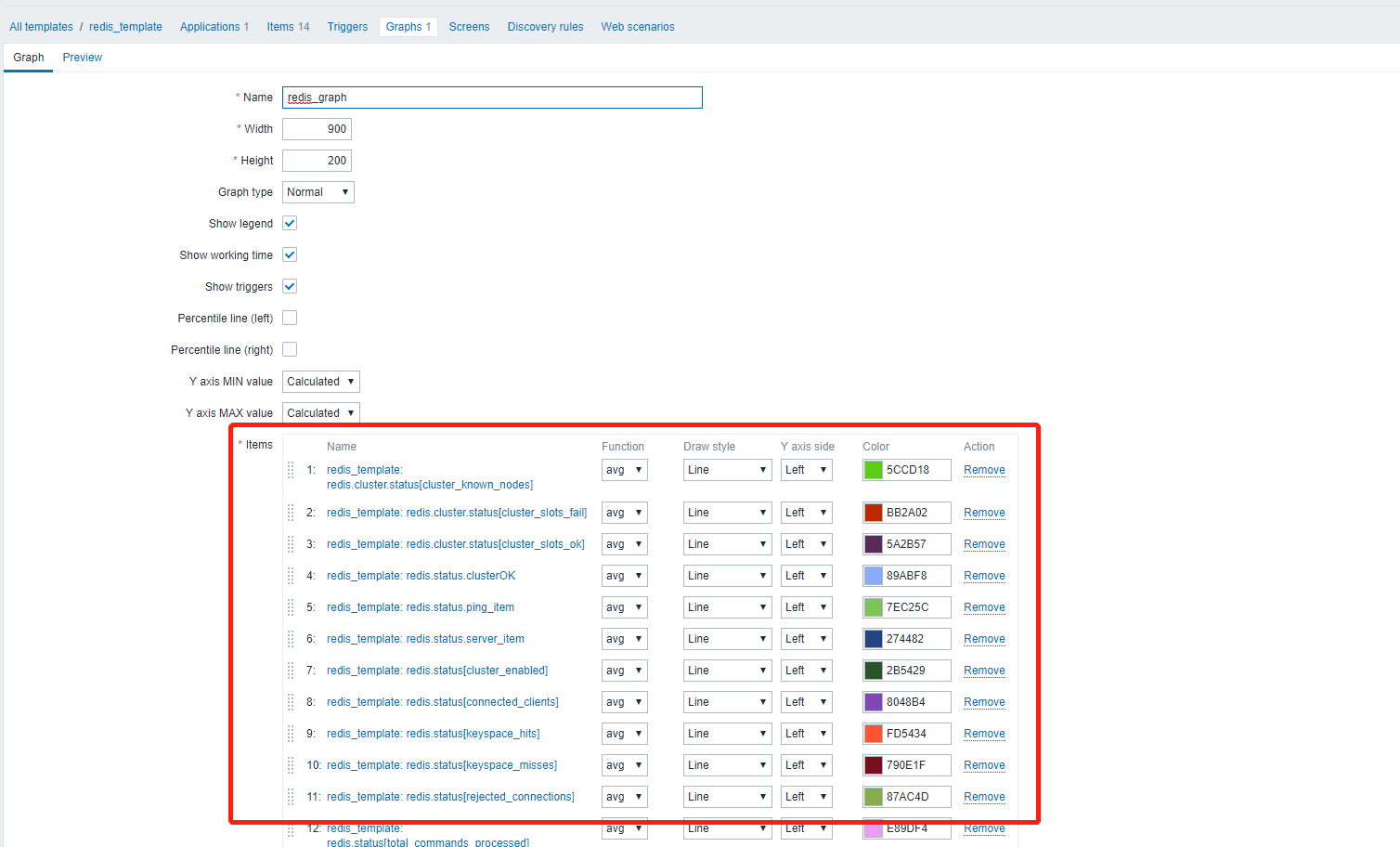Select the Graph tab
The height and width of the screenshot is (847, 1400).
(29, 58)
